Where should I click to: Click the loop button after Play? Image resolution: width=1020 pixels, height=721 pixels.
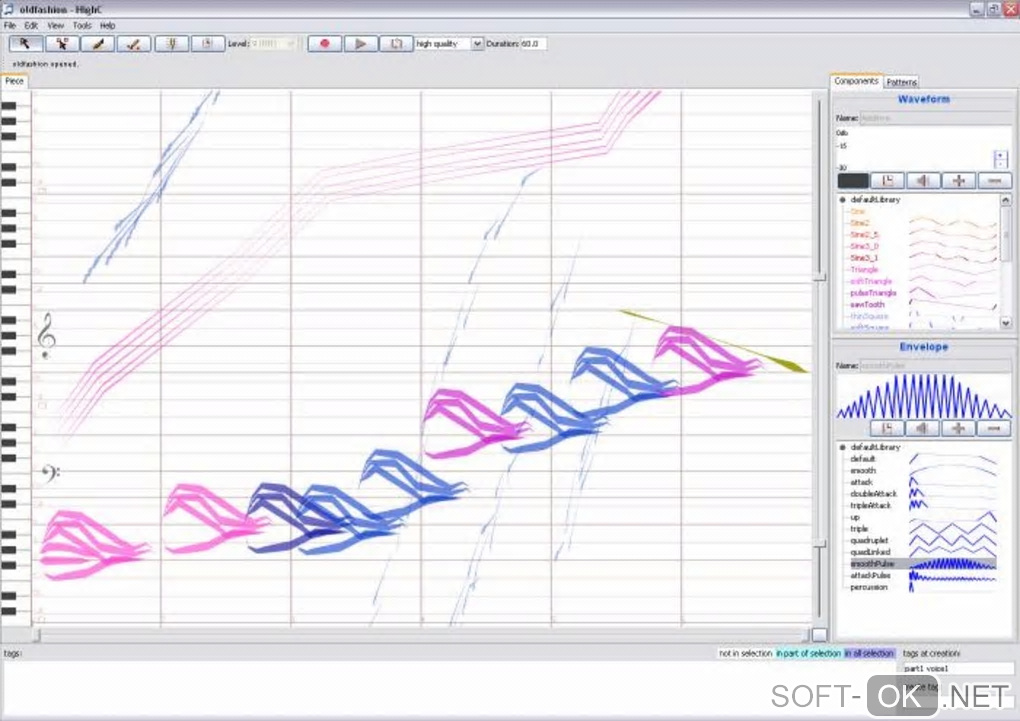coord(396,44)
